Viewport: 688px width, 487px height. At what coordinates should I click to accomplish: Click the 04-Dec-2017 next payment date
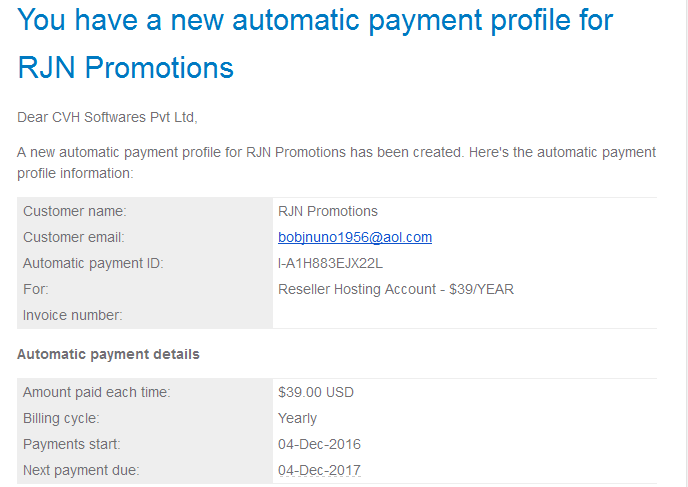point(319,470)
